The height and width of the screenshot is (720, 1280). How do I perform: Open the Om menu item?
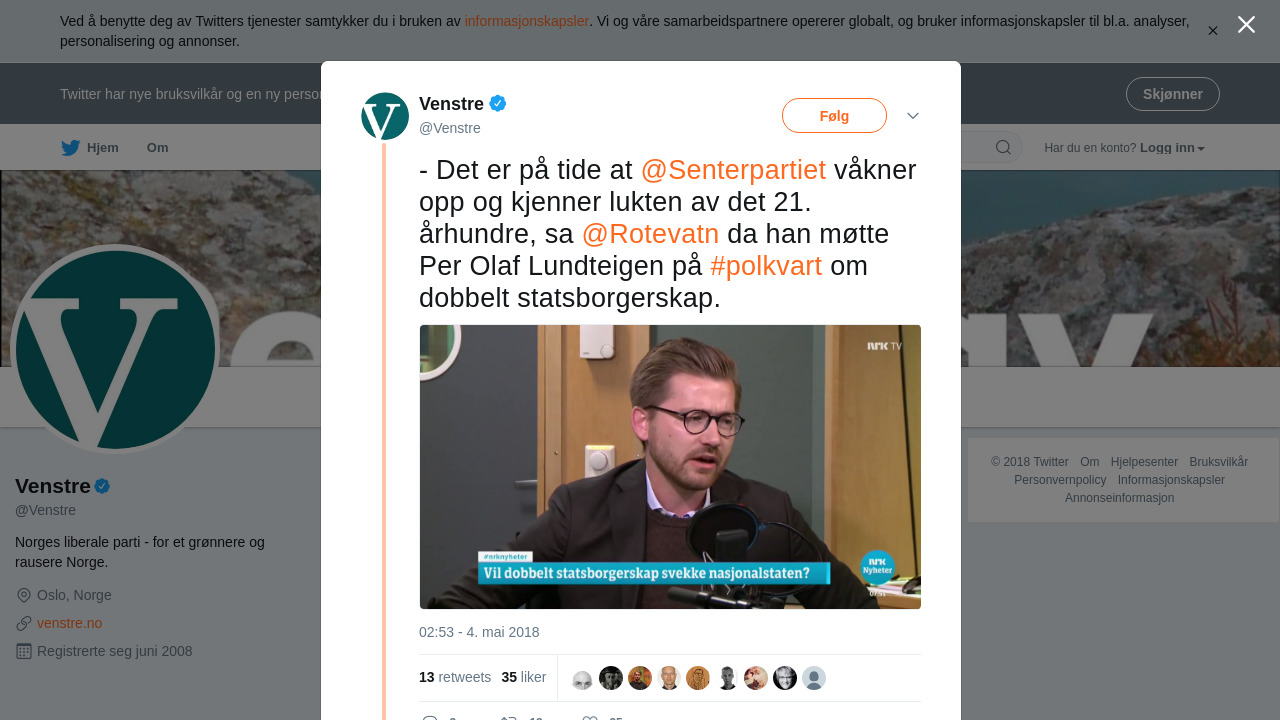point(158,148)
